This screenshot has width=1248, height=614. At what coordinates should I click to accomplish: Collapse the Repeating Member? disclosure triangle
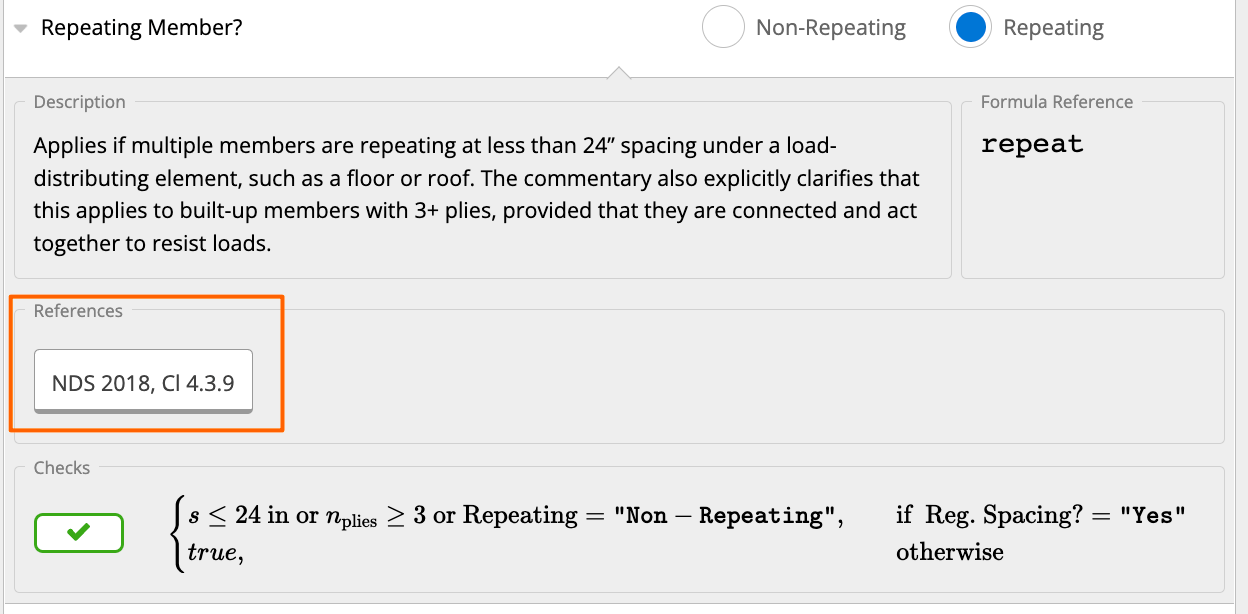(21, 29)
